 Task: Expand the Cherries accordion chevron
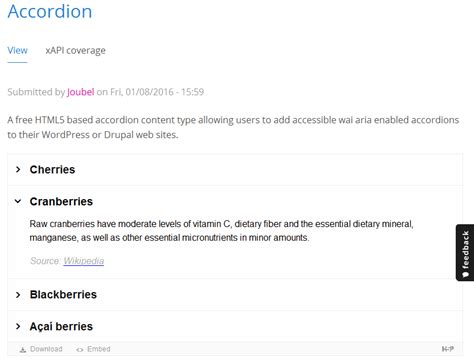click(18, 170)
